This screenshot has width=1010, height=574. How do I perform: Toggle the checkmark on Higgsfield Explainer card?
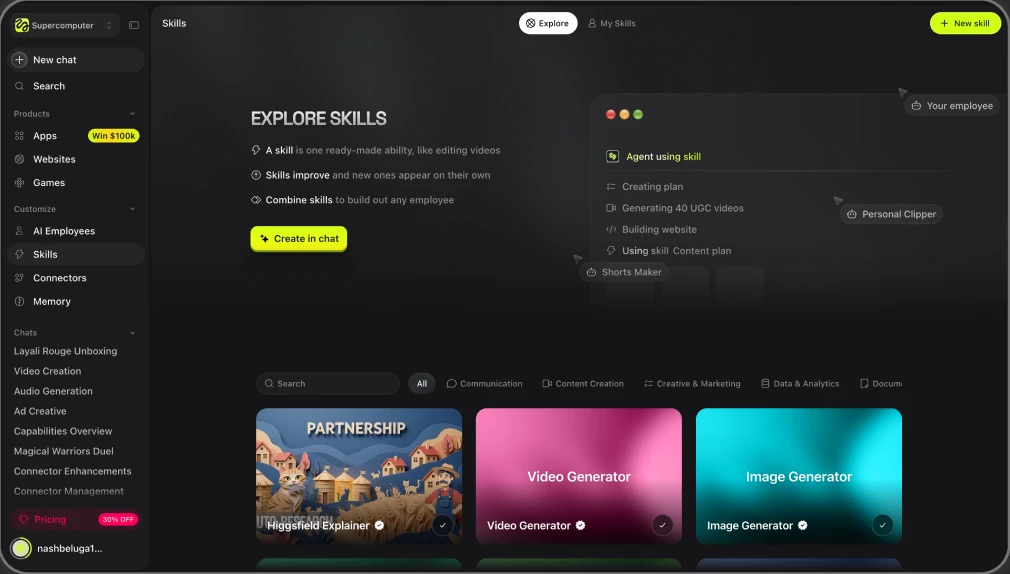click(443, 525)
